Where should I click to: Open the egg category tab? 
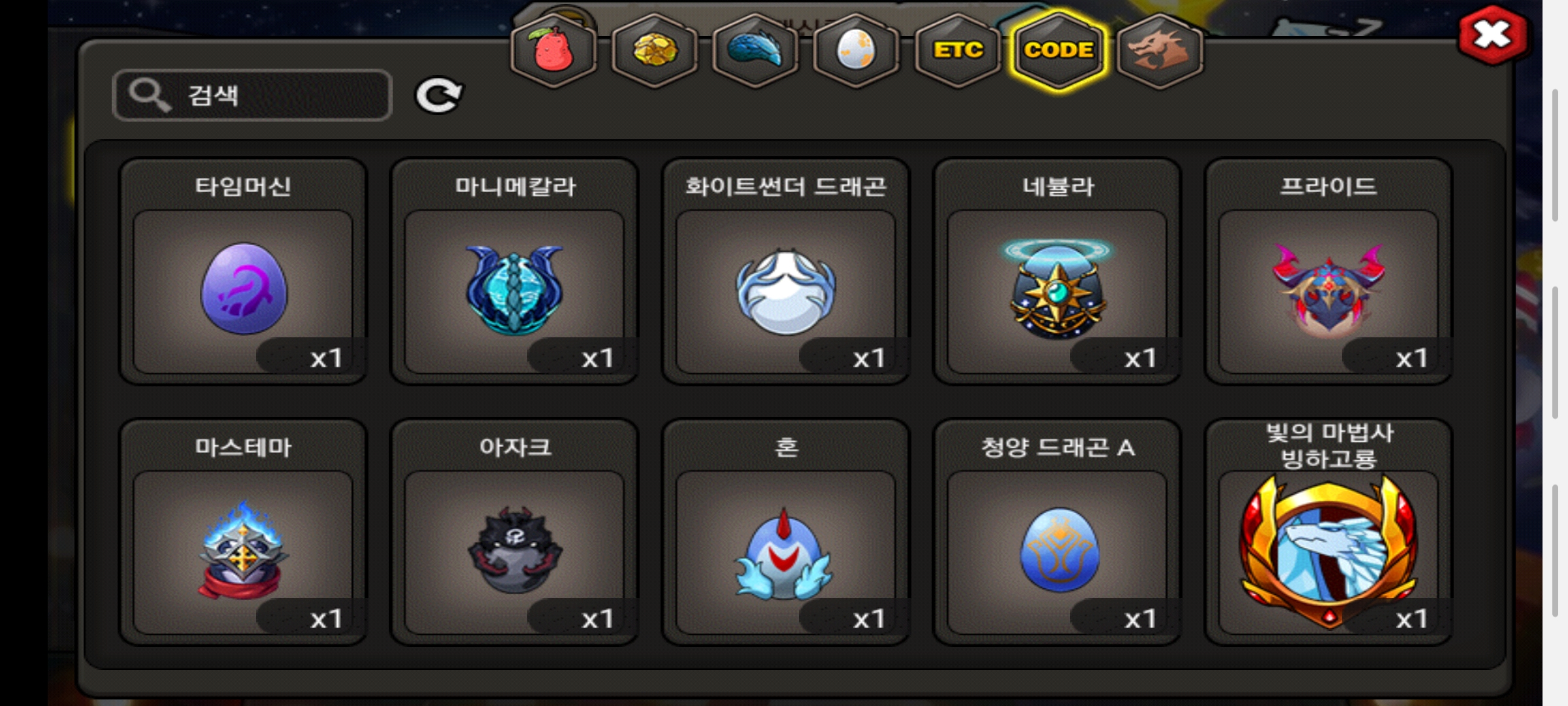856,50
